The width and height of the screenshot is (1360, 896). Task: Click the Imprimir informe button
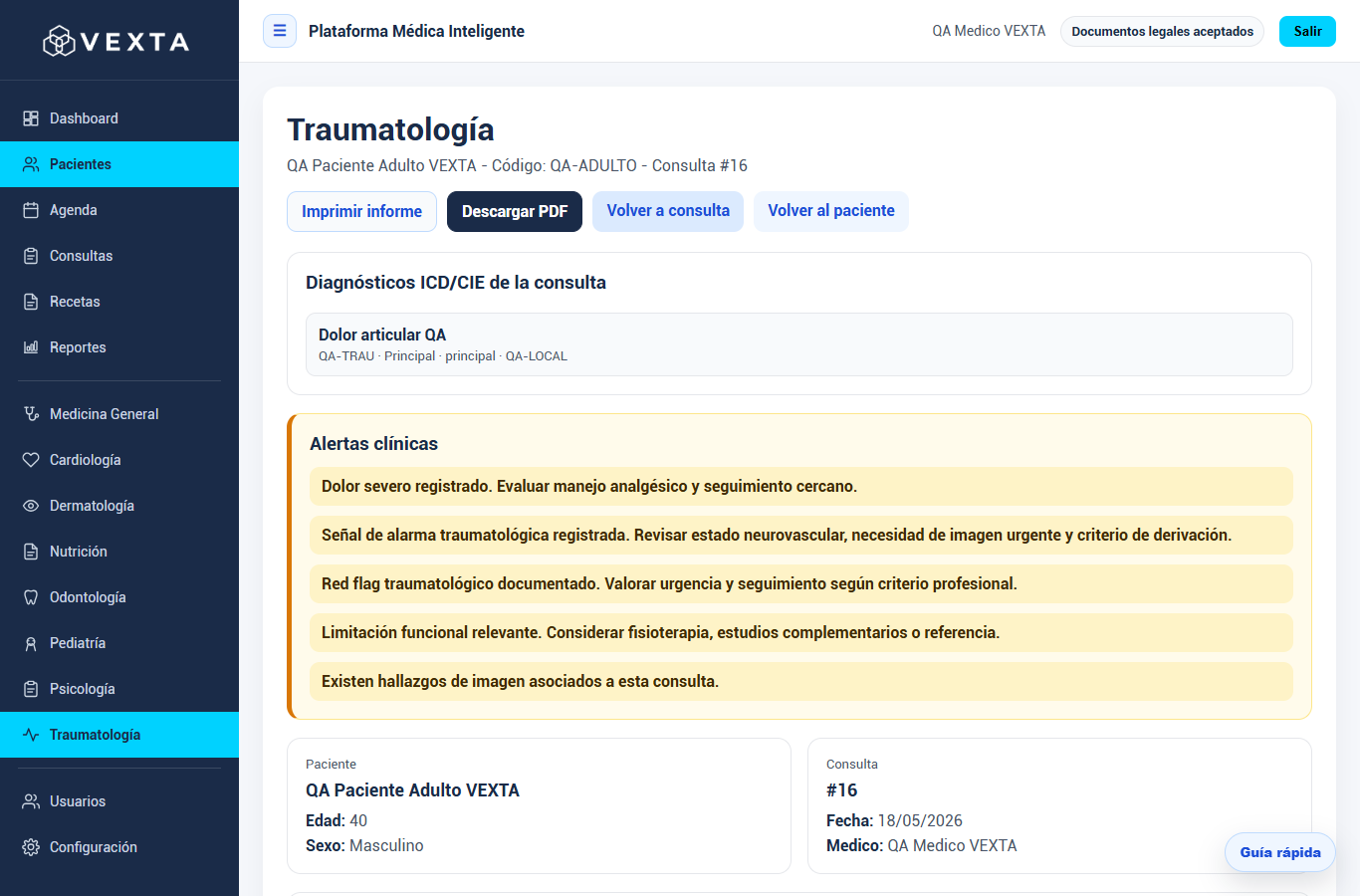pyautogui.click(x=361, y=211)
